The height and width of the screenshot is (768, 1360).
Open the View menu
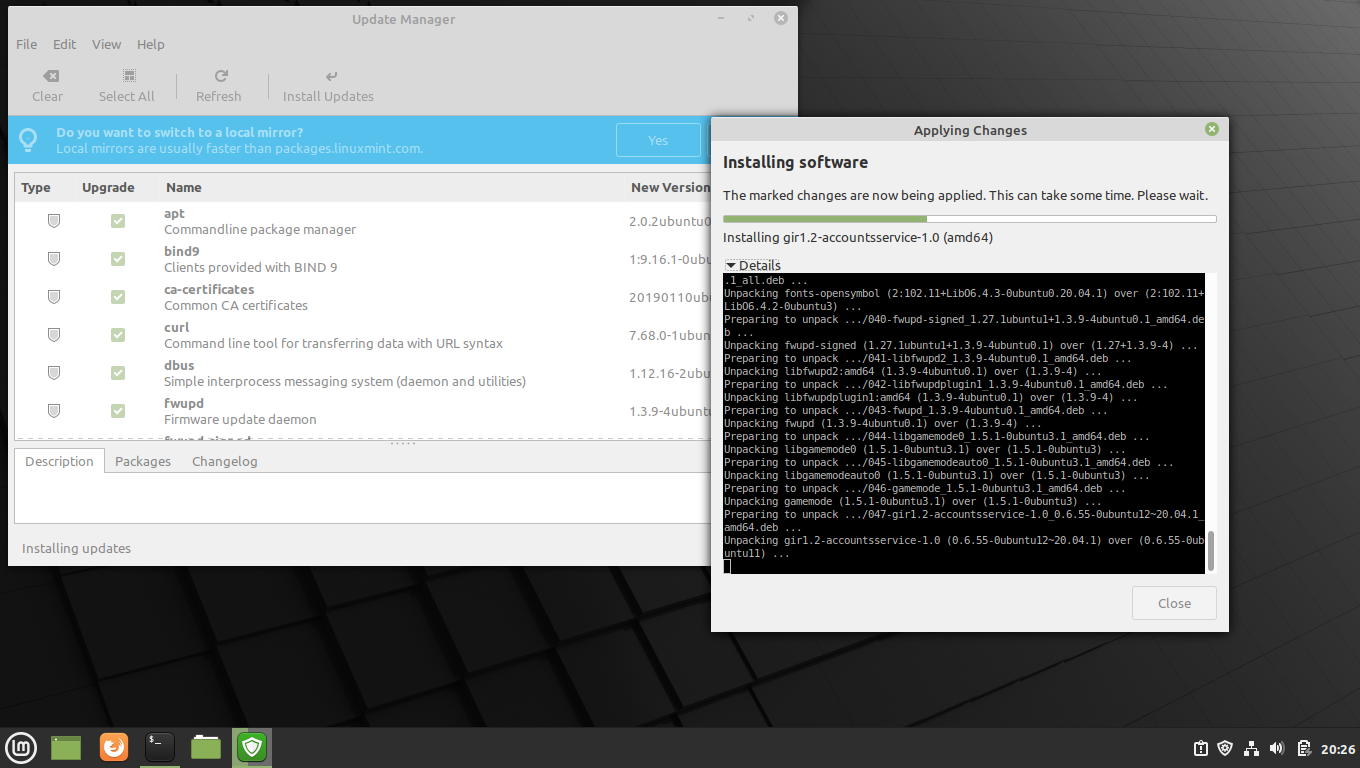click(106, 44)
